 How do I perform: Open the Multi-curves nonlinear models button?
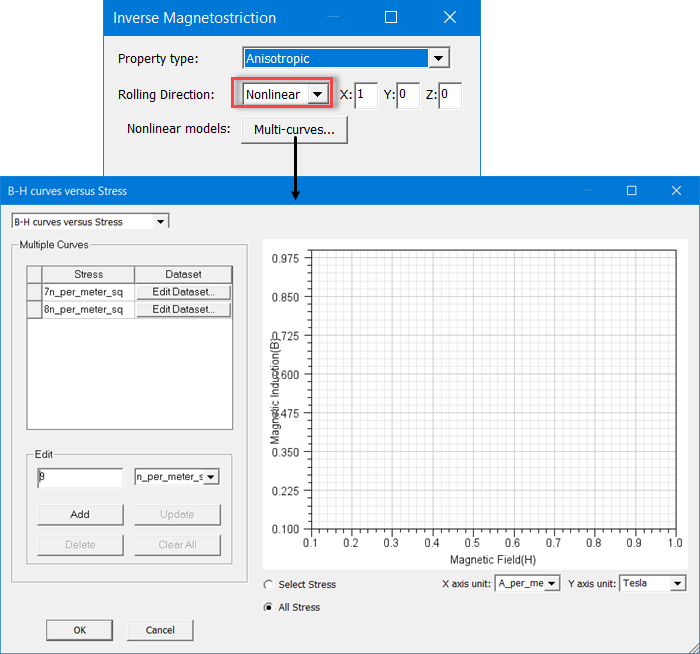(294, 129)
